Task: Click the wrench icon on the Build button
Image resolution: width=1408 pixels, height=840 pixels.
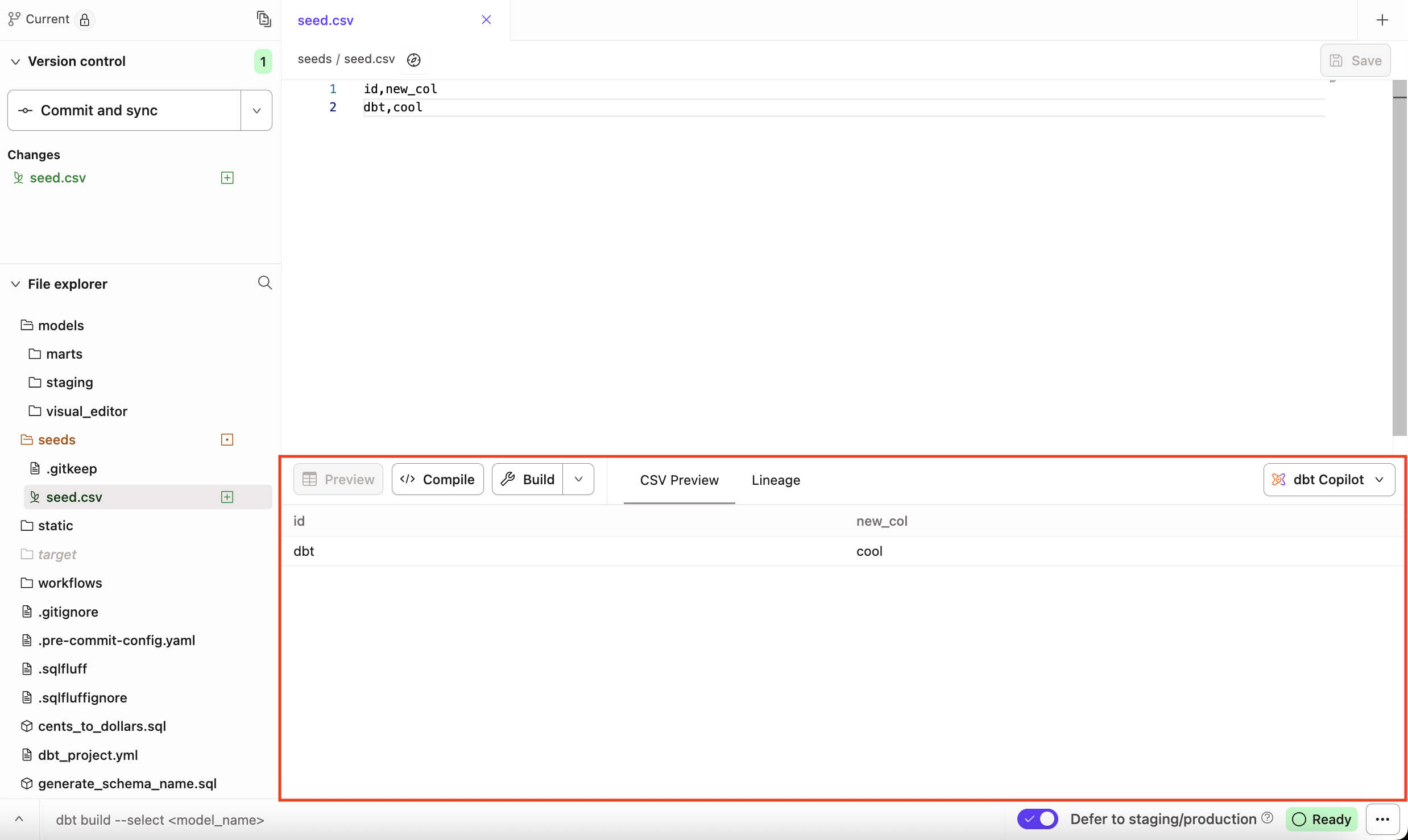Action: point(508,479)
